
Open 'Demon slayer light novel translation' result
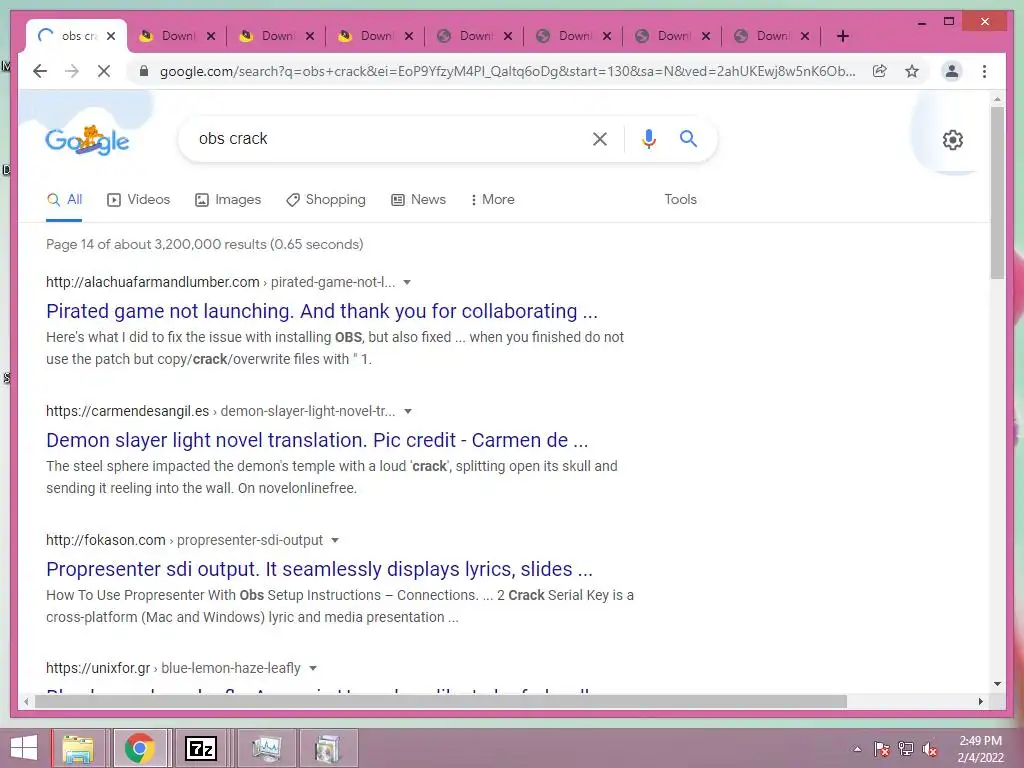pos(317,440)
